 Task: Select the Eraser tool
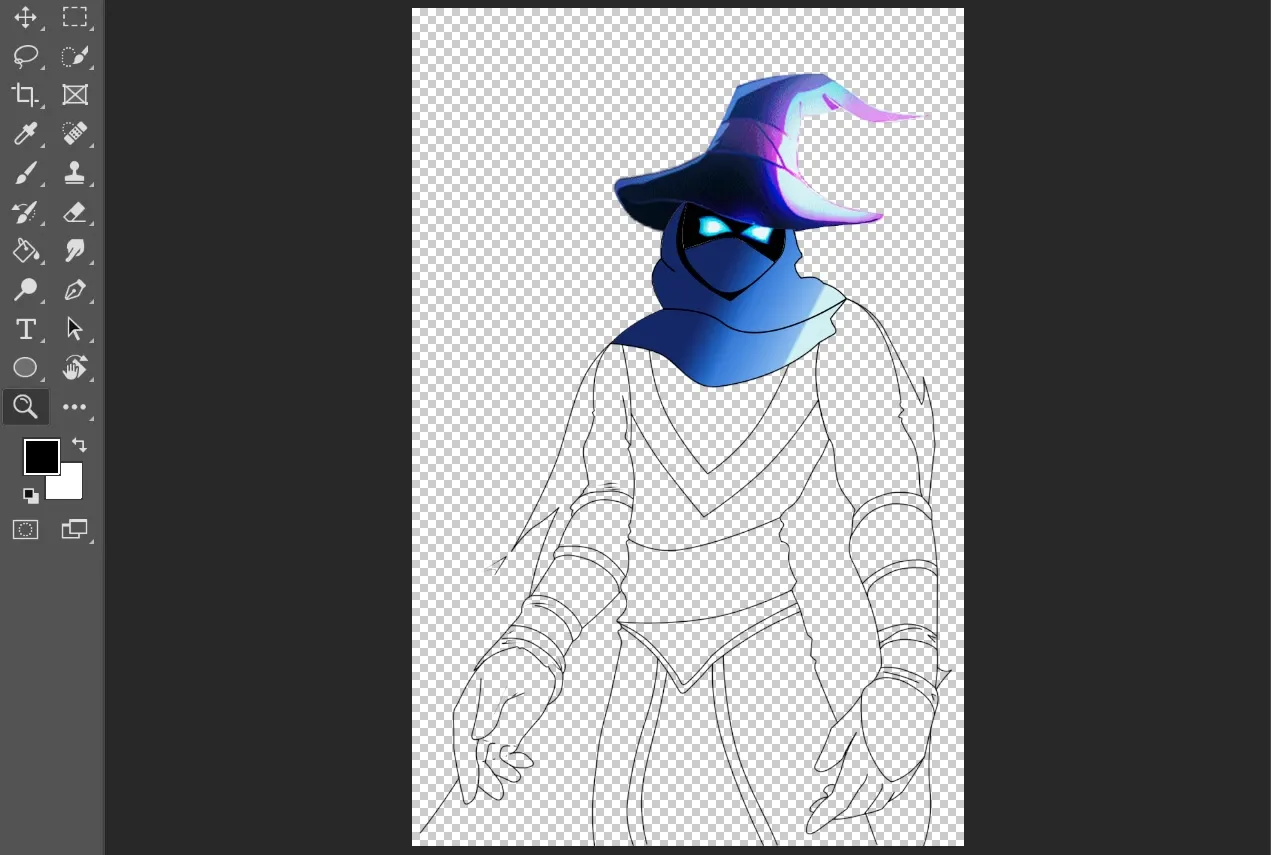click(x=75, y=212)
